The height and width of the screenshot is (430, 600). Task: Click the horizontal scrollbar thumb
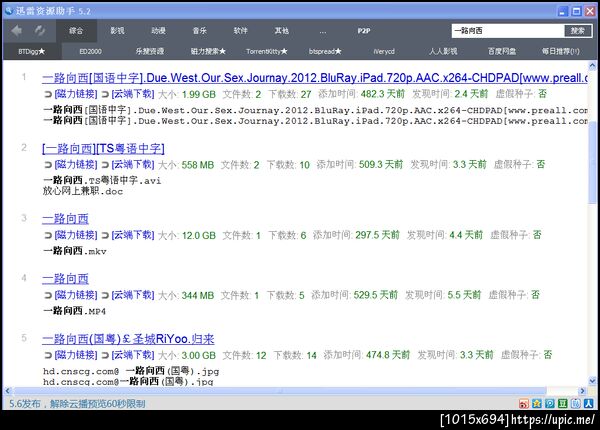tap(280, 391)
